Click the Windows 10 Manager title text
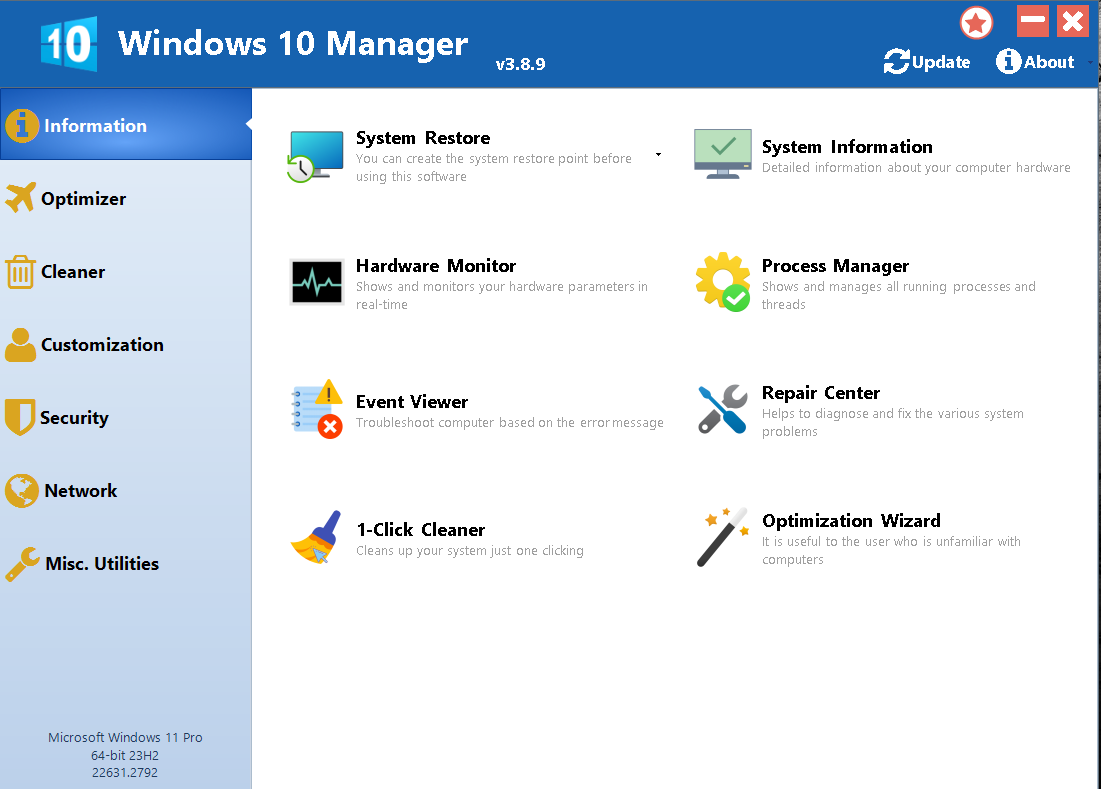1101x789 pixels. coord(293,44)
